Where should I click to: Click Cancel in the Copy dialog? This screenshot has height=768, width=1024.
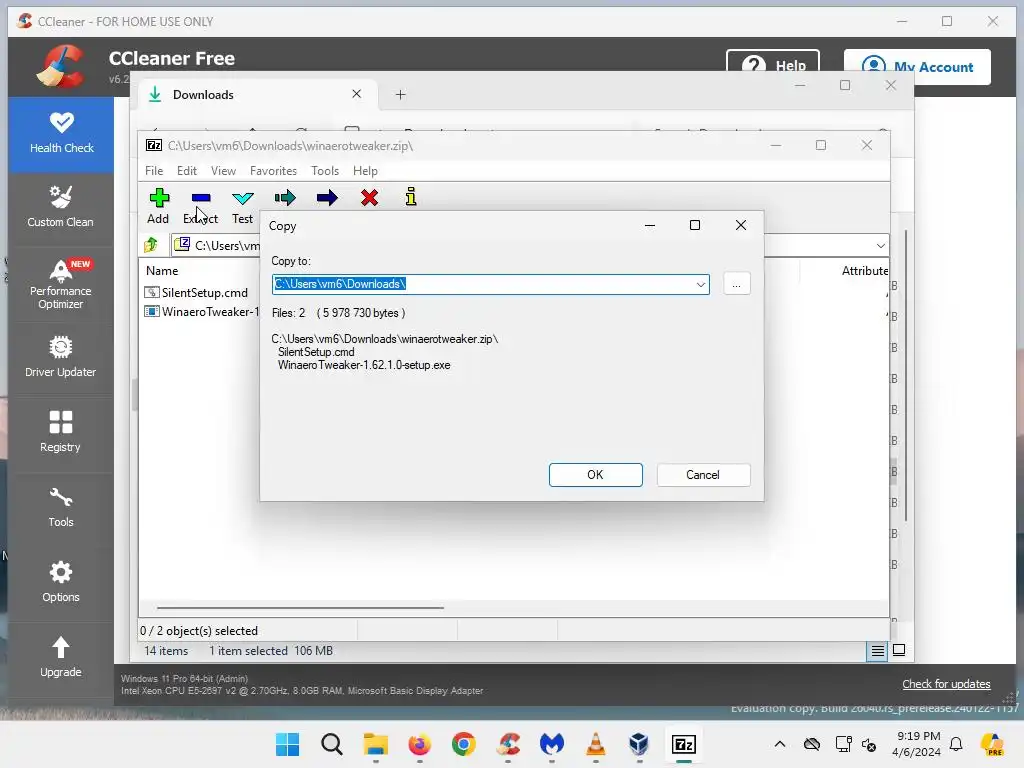pos(703,475)
